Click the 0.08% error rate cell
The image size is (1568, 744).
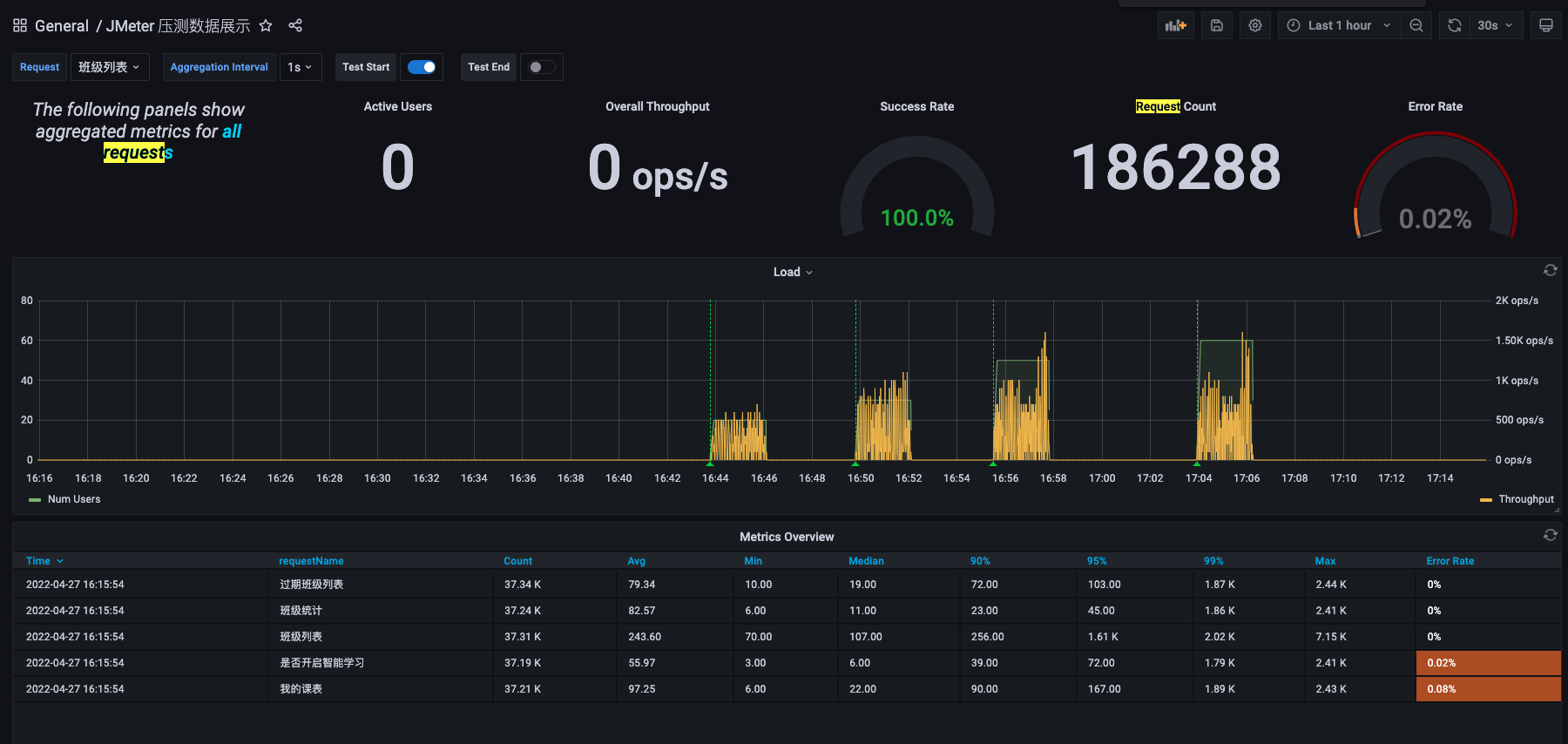coord(1489,689)
